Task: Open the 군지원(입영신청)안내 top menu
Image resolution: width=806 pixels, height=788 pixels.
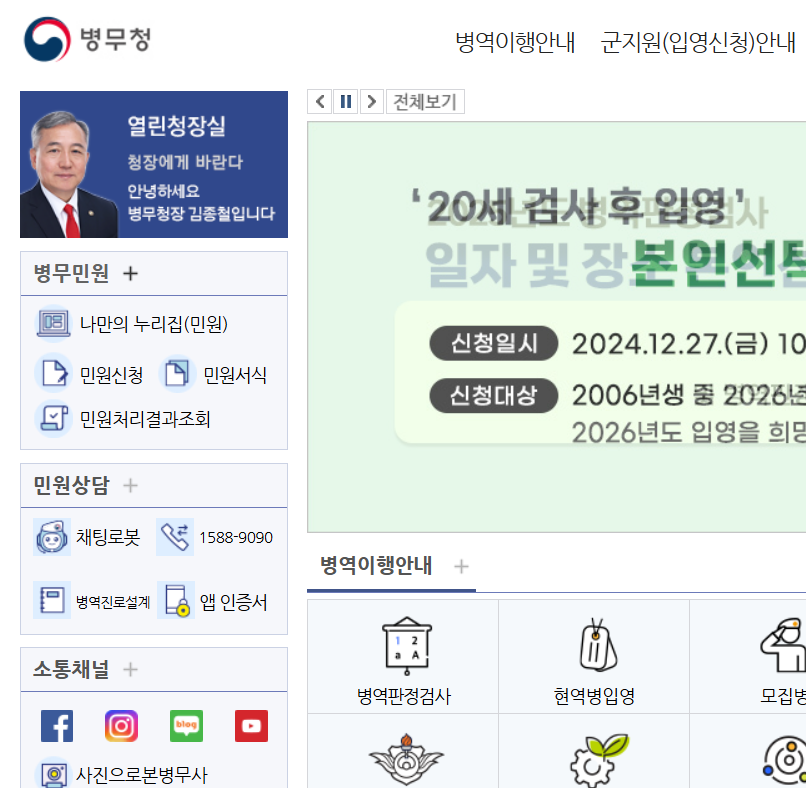Action: [698, 42]
